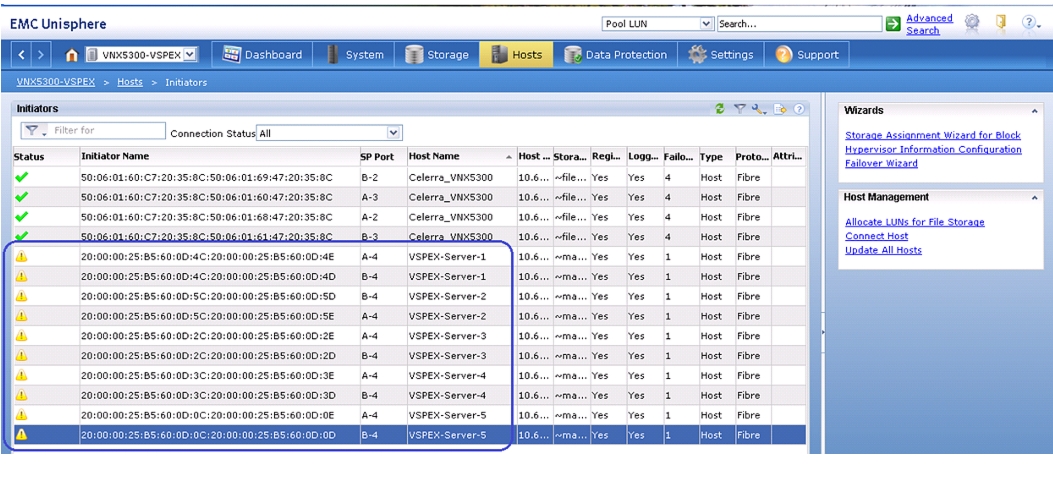
Task: Select initiator name ending 0D:3D
Action: [x=208, y=395]
